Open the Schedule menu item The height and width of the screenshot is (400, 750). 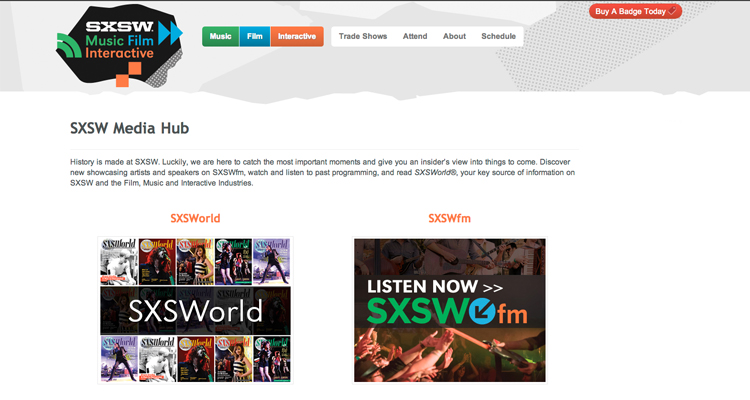498,36
